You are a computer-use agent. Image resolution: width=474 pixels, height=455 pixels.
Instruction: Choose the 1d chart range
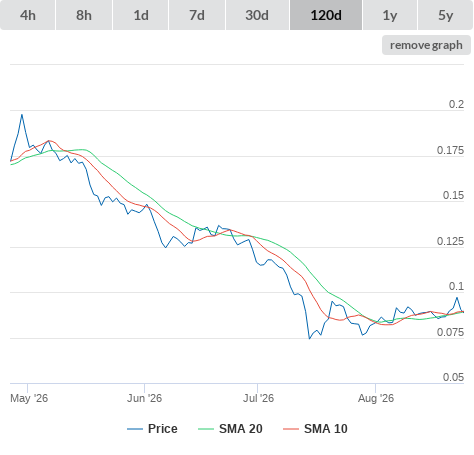tap(141, 15)
